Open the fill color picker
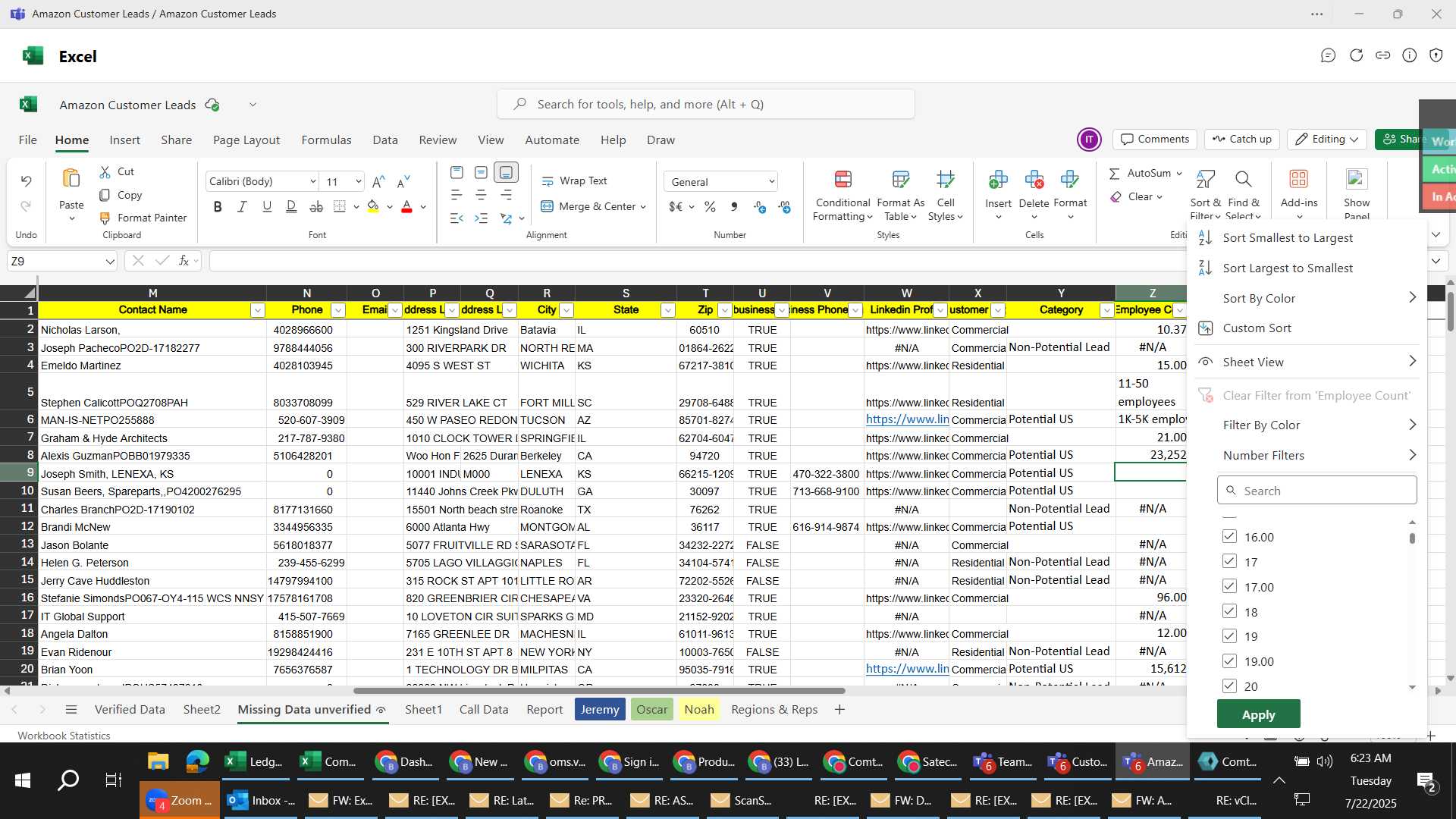The width and height of the screenshot is (1456, 819). 390,207
